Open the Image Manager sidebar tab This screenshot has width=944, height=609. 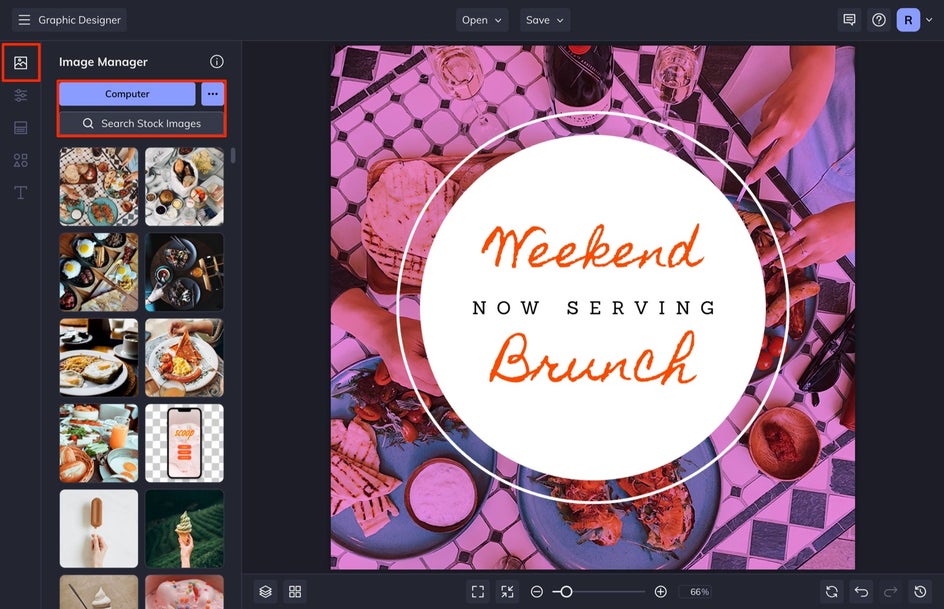pos(20,63)
